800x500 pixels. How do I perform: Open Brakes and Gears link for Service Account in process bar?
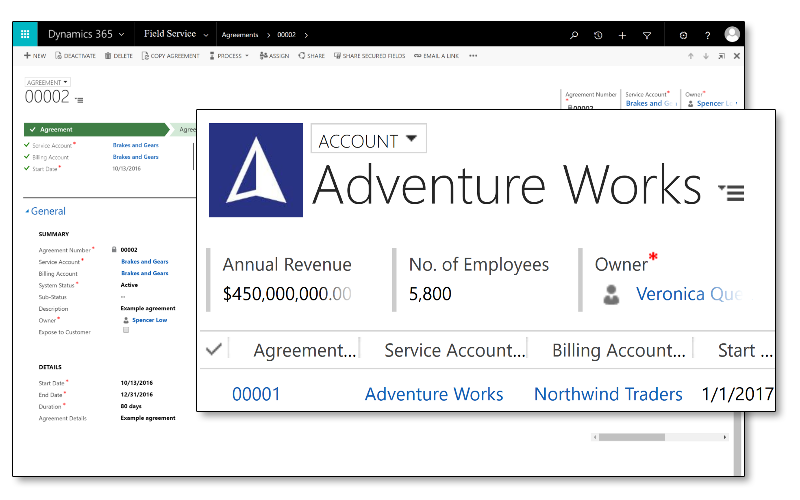coord(135,145)
